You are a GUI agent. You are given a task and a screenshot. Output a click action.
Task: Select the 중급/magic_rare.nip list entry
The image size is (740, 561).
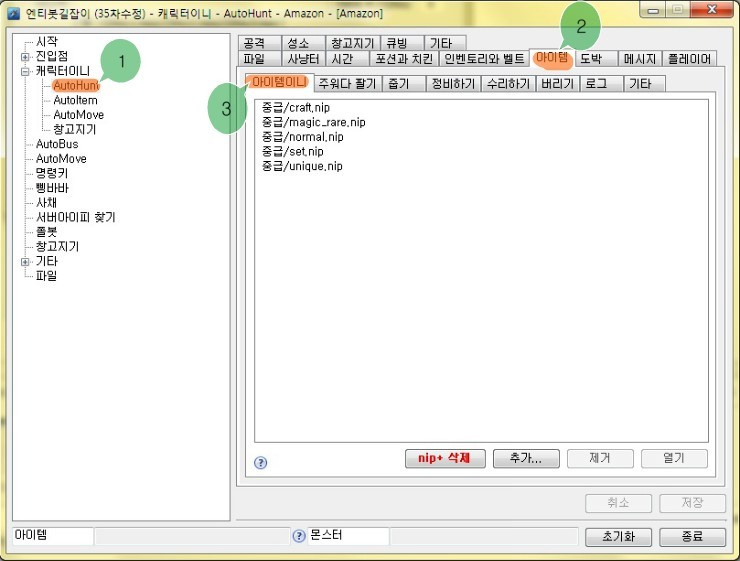313,122
